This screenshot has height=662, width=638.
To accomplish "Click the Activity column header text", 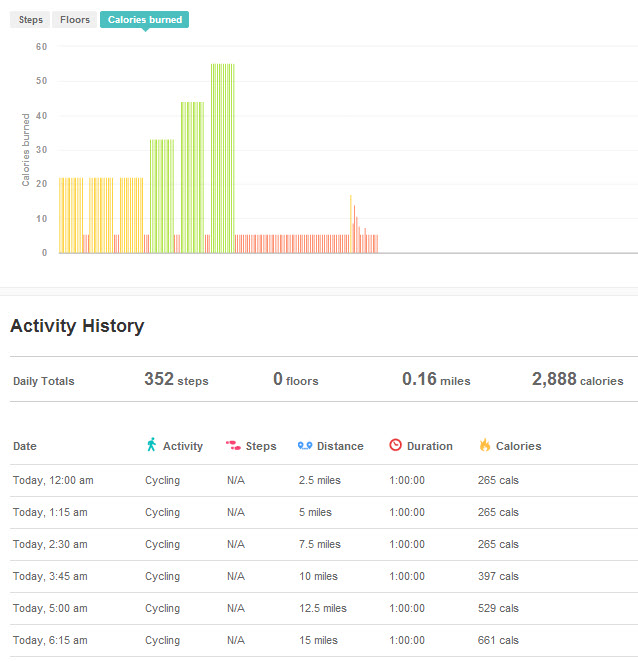I will point(183,446).
